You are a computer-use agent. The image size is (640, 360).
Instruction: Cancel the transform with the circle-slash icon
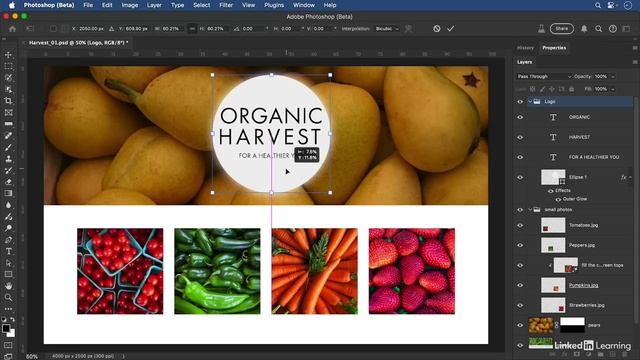pyautogui.click(x=437, y=29)
